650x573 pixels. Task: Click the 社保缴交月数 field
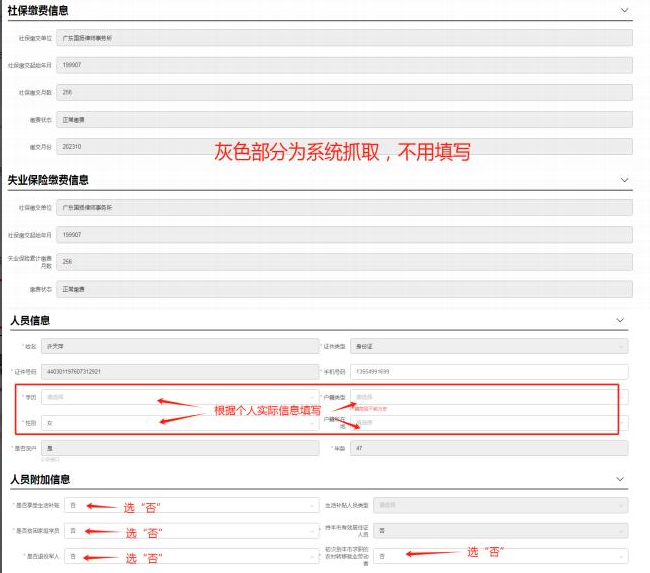tap(344, 92)
